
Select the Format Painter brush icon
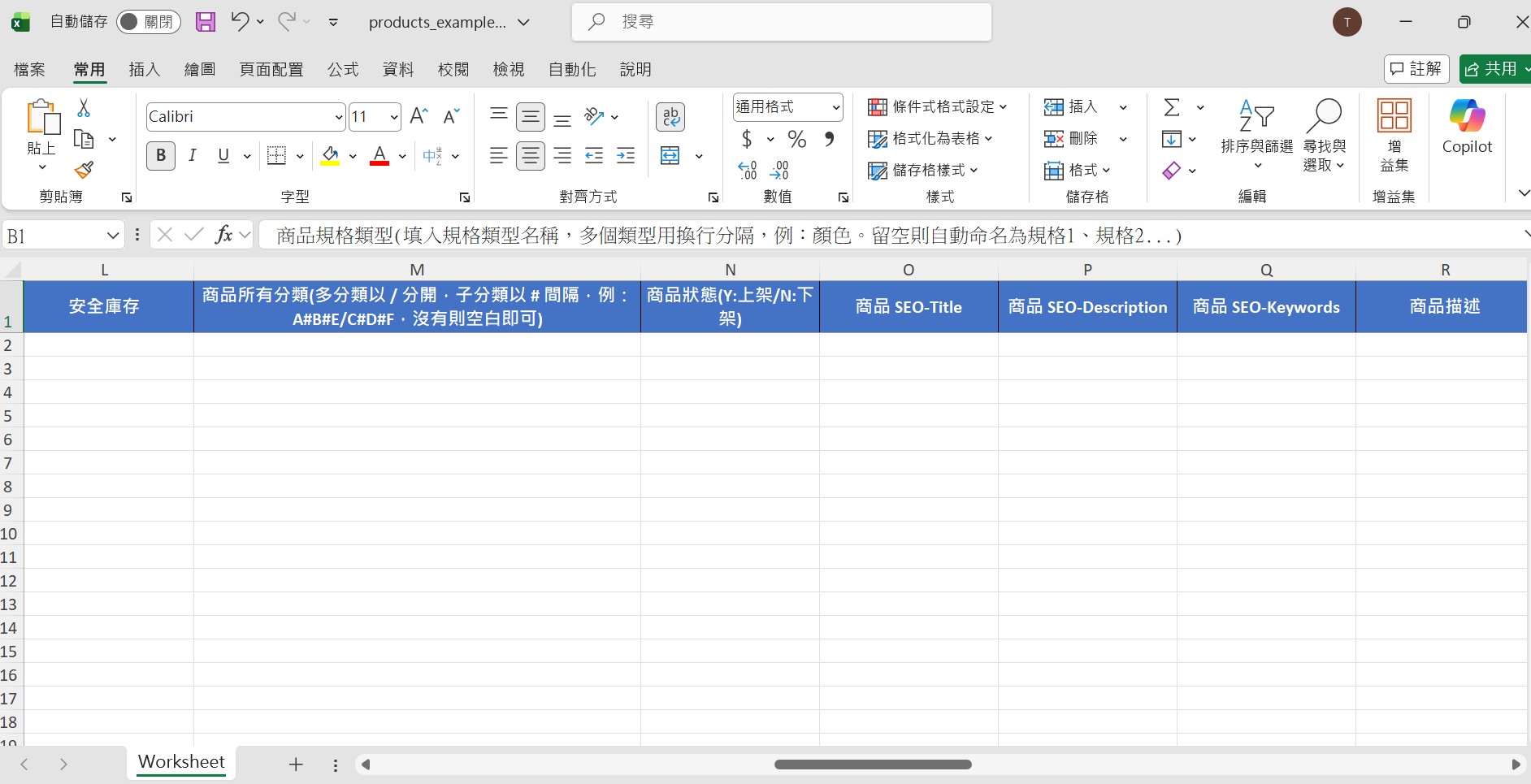[84, 170]
